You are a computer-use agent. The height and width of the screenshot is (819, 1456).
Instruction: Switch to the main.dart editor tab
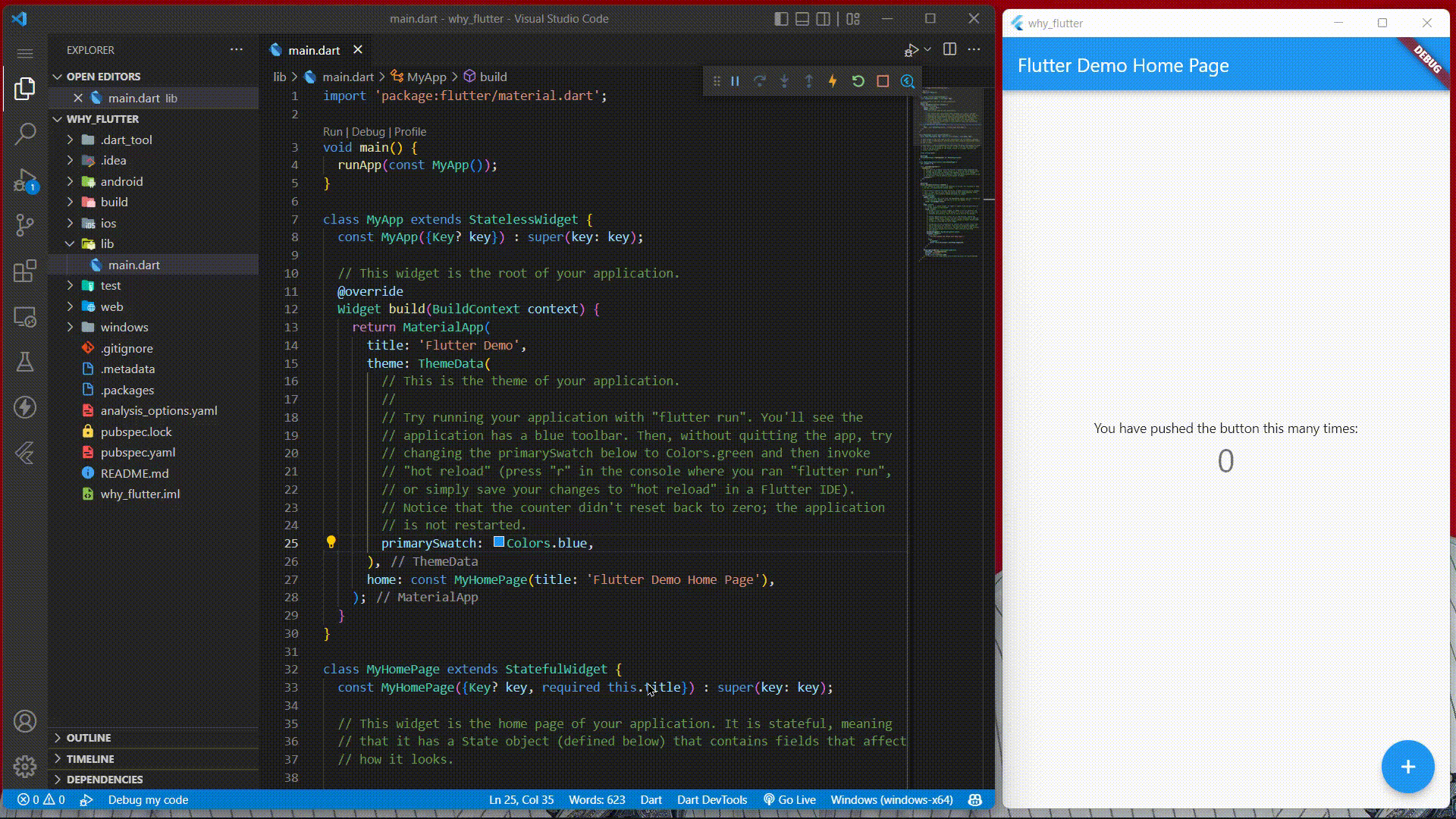click(x=312, y=50)
